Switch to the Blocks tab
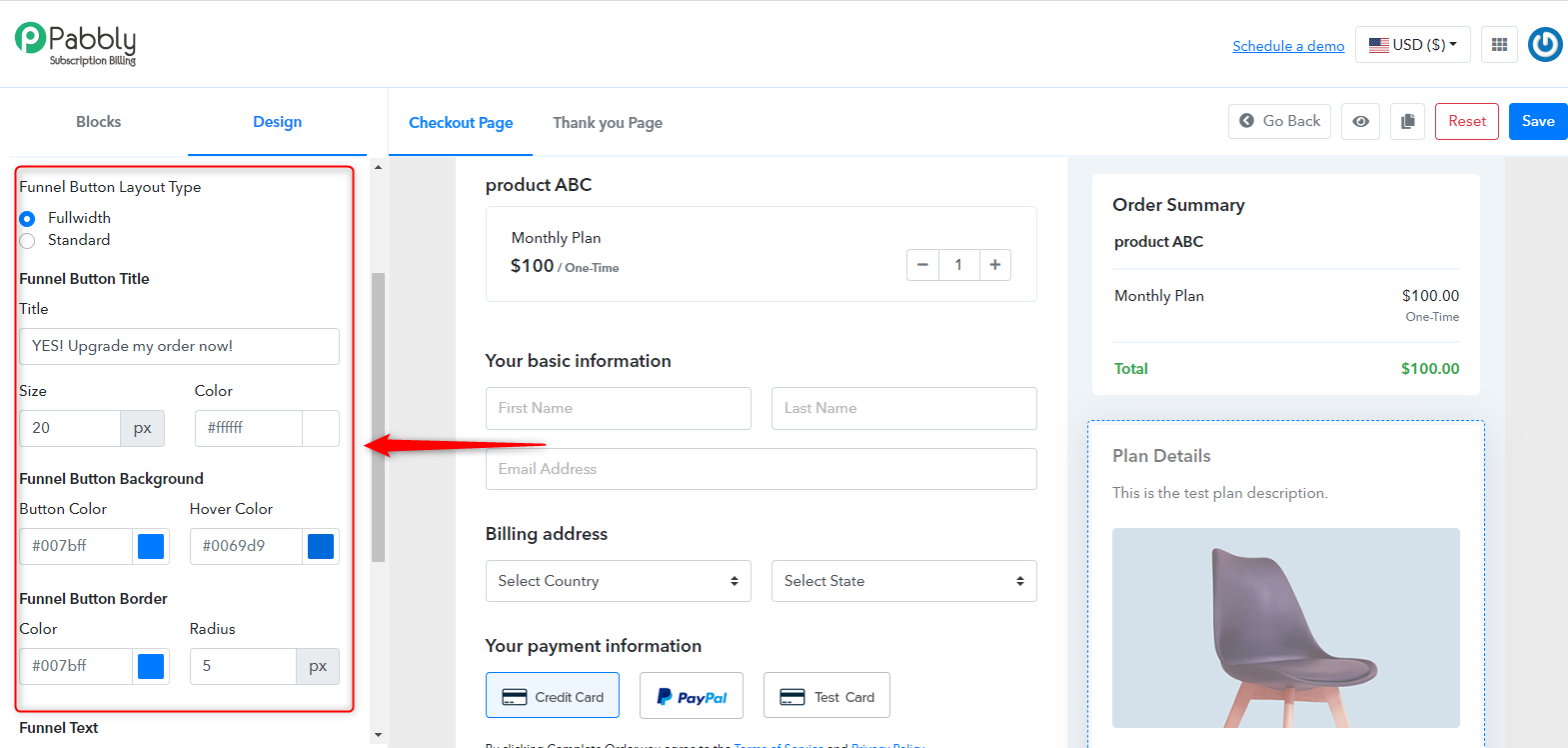Screen dimensions: 1568x748 pos(98,122)
